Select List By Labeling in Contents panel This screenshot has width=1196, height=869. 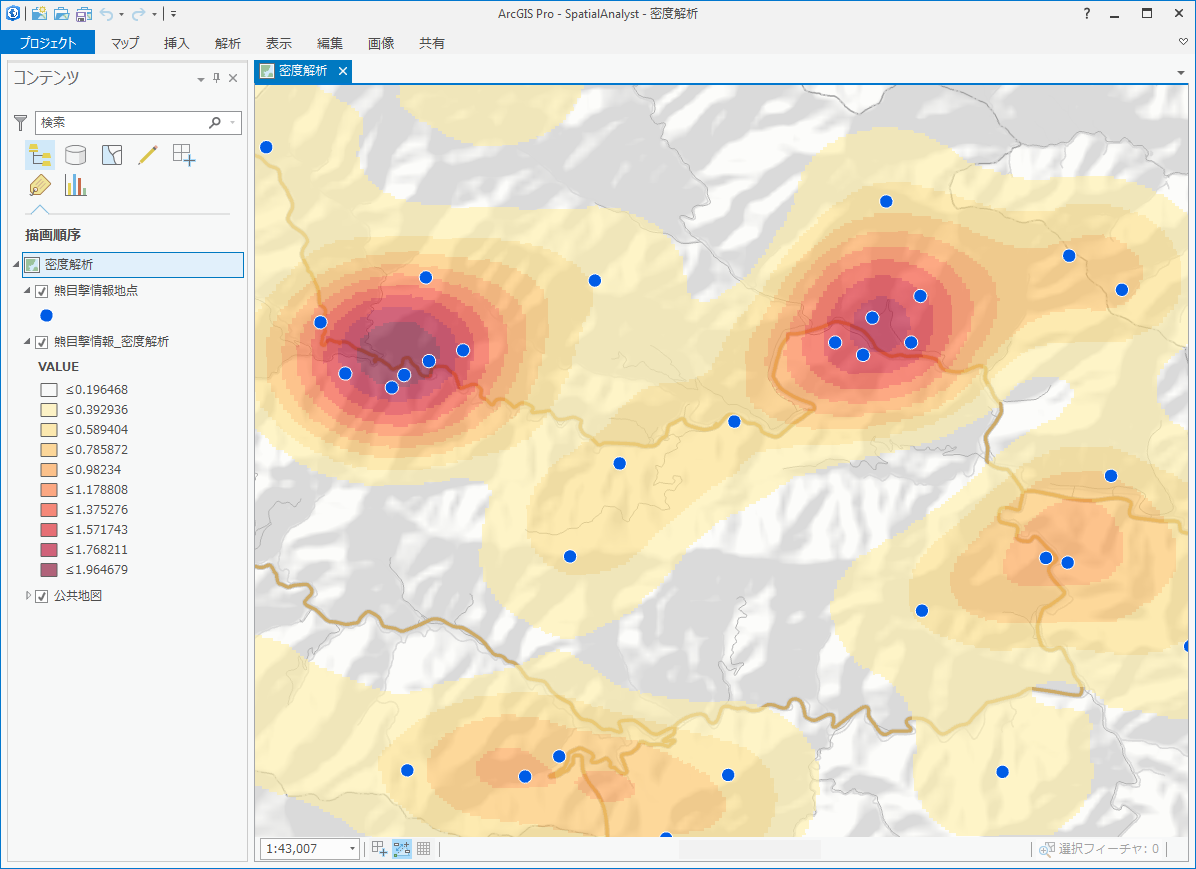(40, 185)
